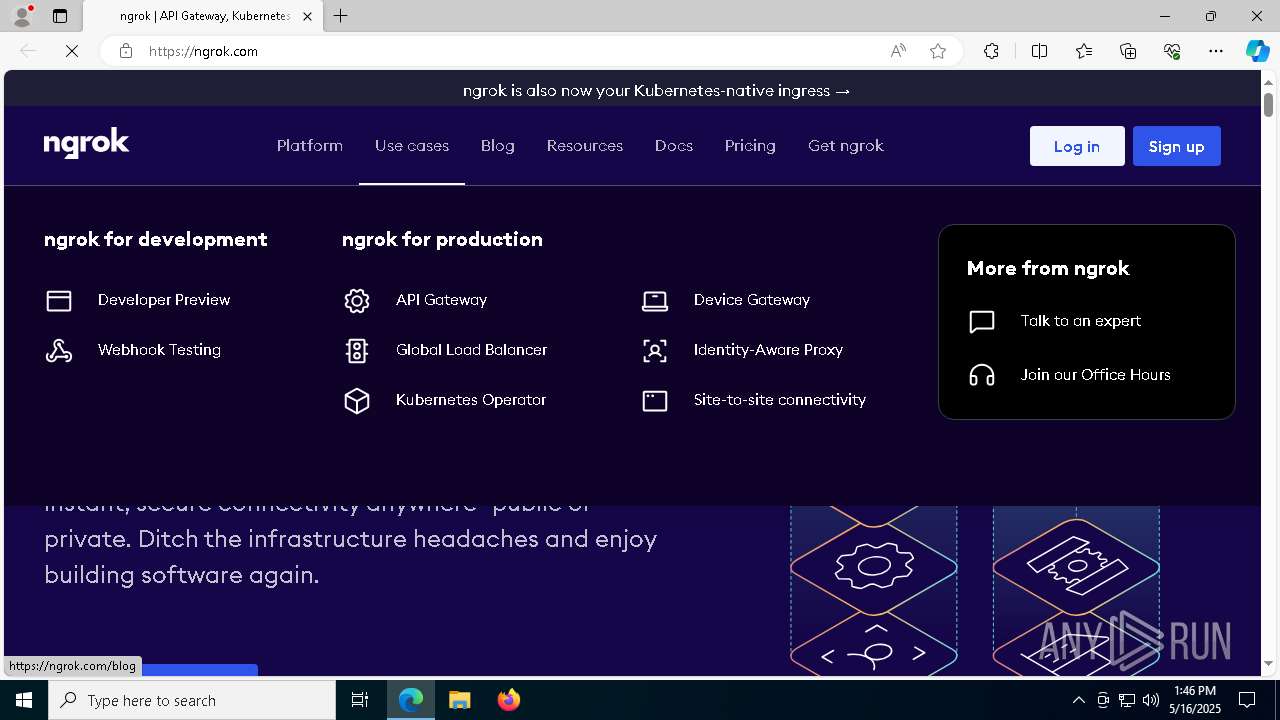The height and width of the screenshot is (720, 1280).
Task: Click the Office Hours headphones icon
Action: (982, 375)
